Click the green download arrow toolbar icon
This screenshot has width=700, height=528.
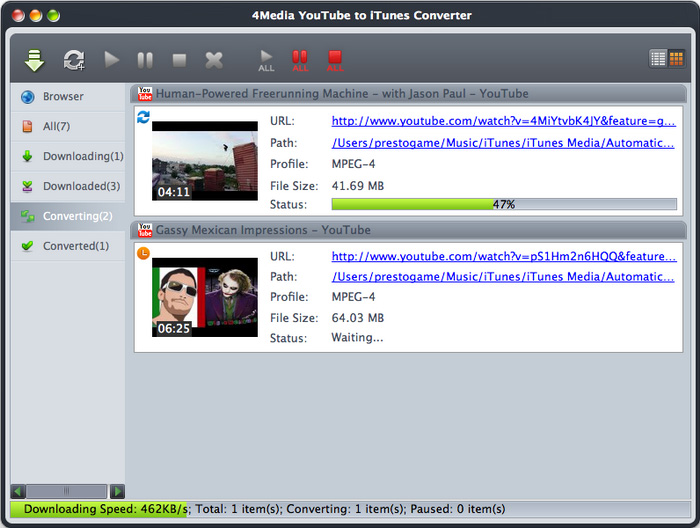[35, 60]
